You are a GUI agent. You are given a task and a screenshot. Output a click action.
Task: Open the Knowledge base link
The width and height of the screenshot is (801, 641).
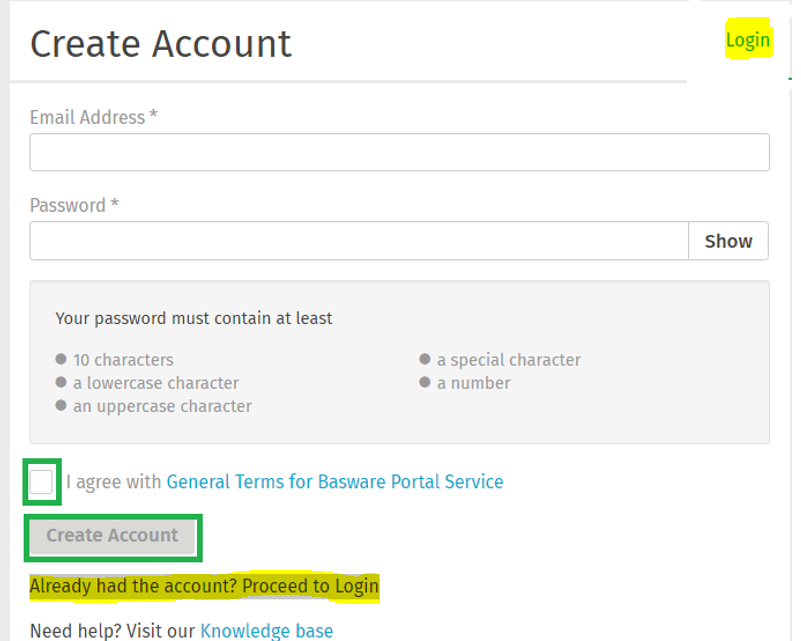tap(266, 631)
